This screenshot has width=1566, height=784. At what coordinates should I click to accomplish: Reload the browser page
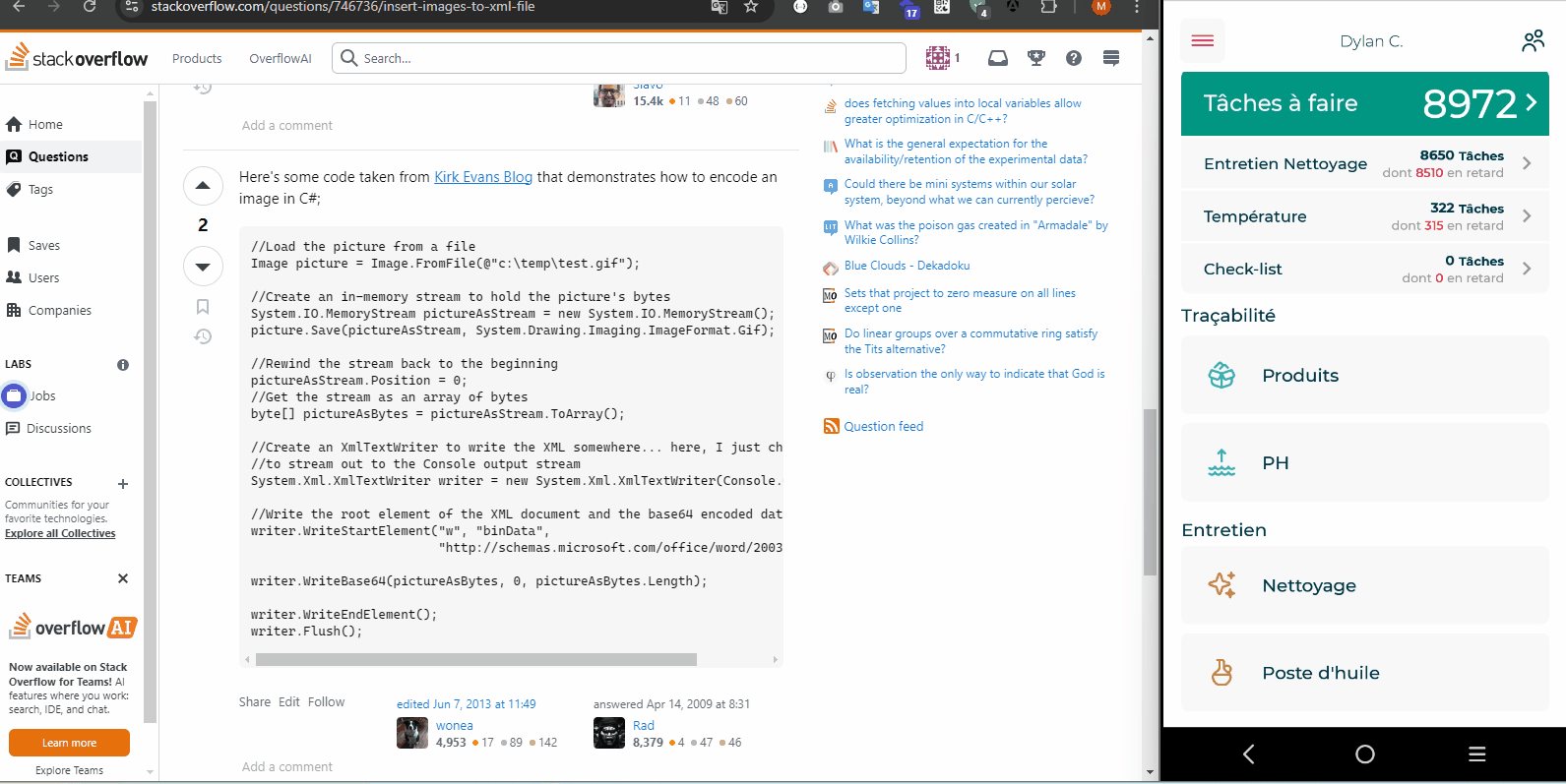(x=89, y=7)
